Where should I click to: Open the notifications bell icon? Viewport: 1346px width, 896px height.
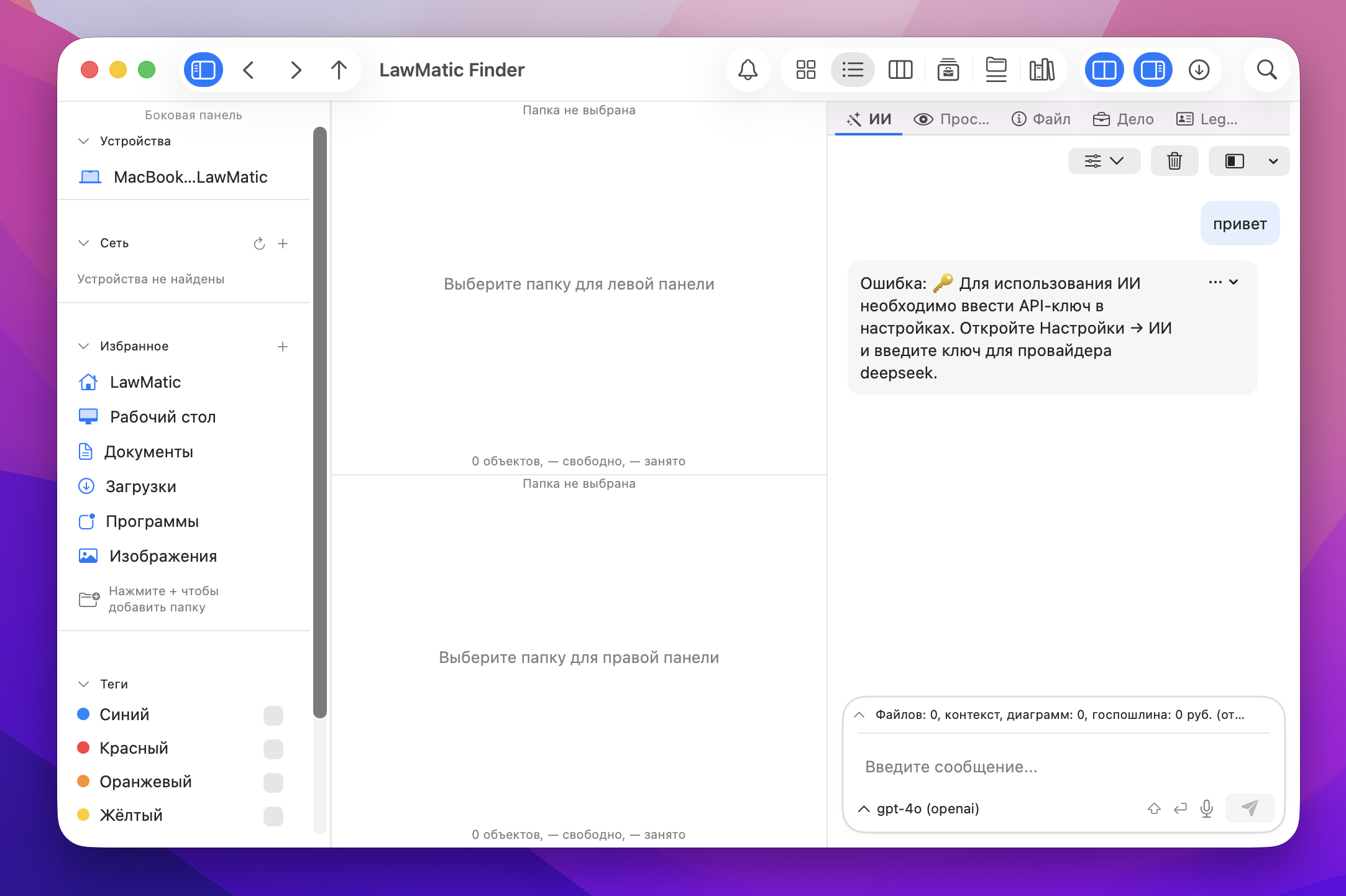pos(748,70)
